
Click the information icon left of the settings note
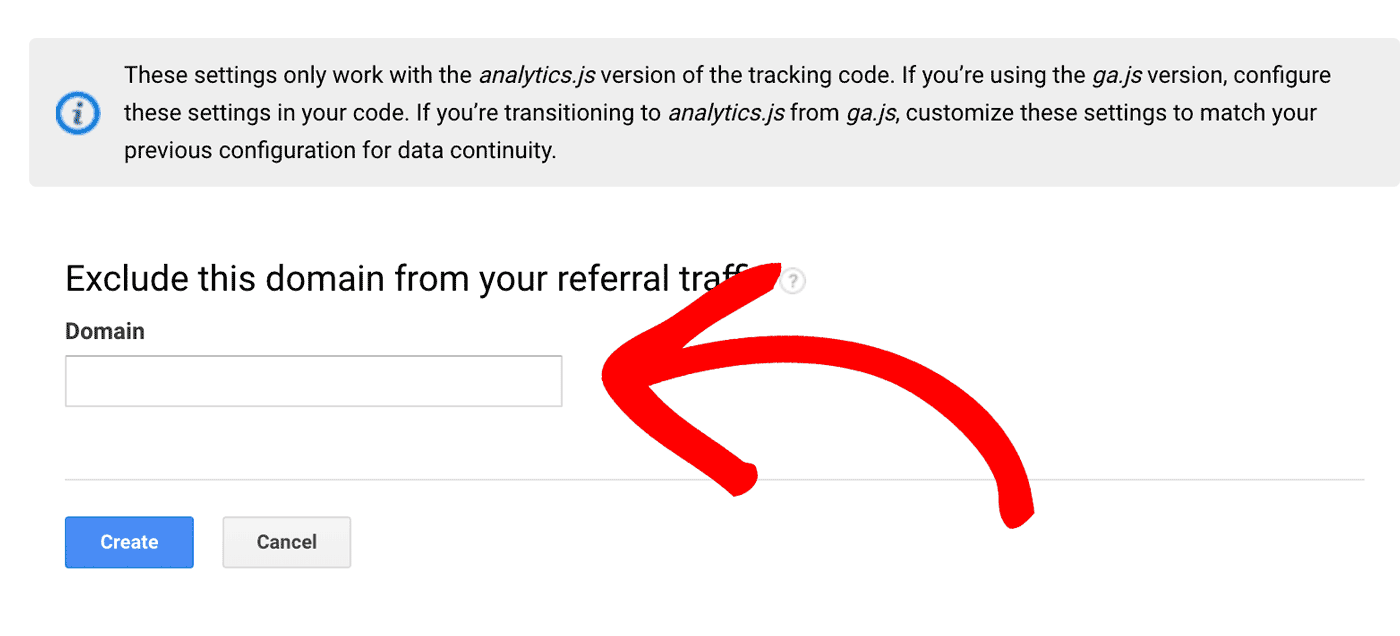click(x=78, y=113)
